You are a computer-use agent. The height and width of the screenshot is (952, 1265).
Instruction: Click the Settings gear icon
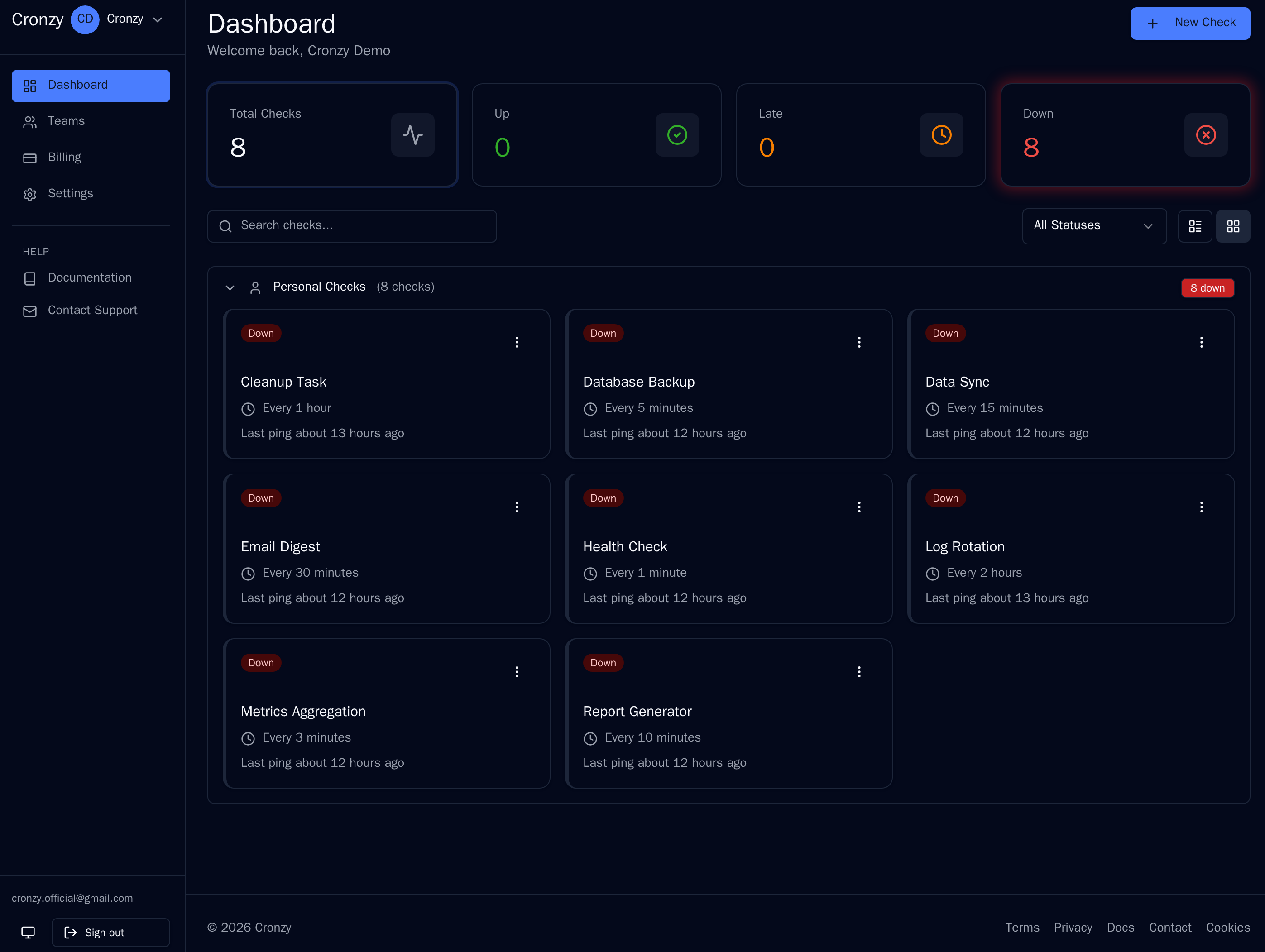coord(30,194)
